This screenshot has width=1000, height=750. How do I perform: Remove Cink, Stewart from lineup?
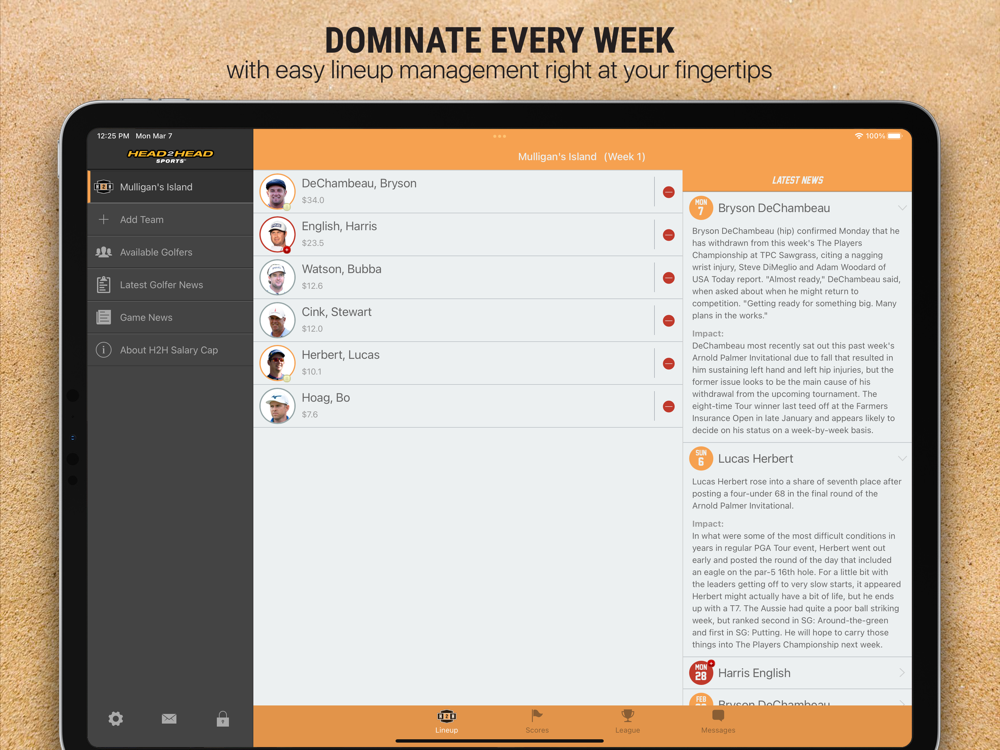click(x=668, y=320)
